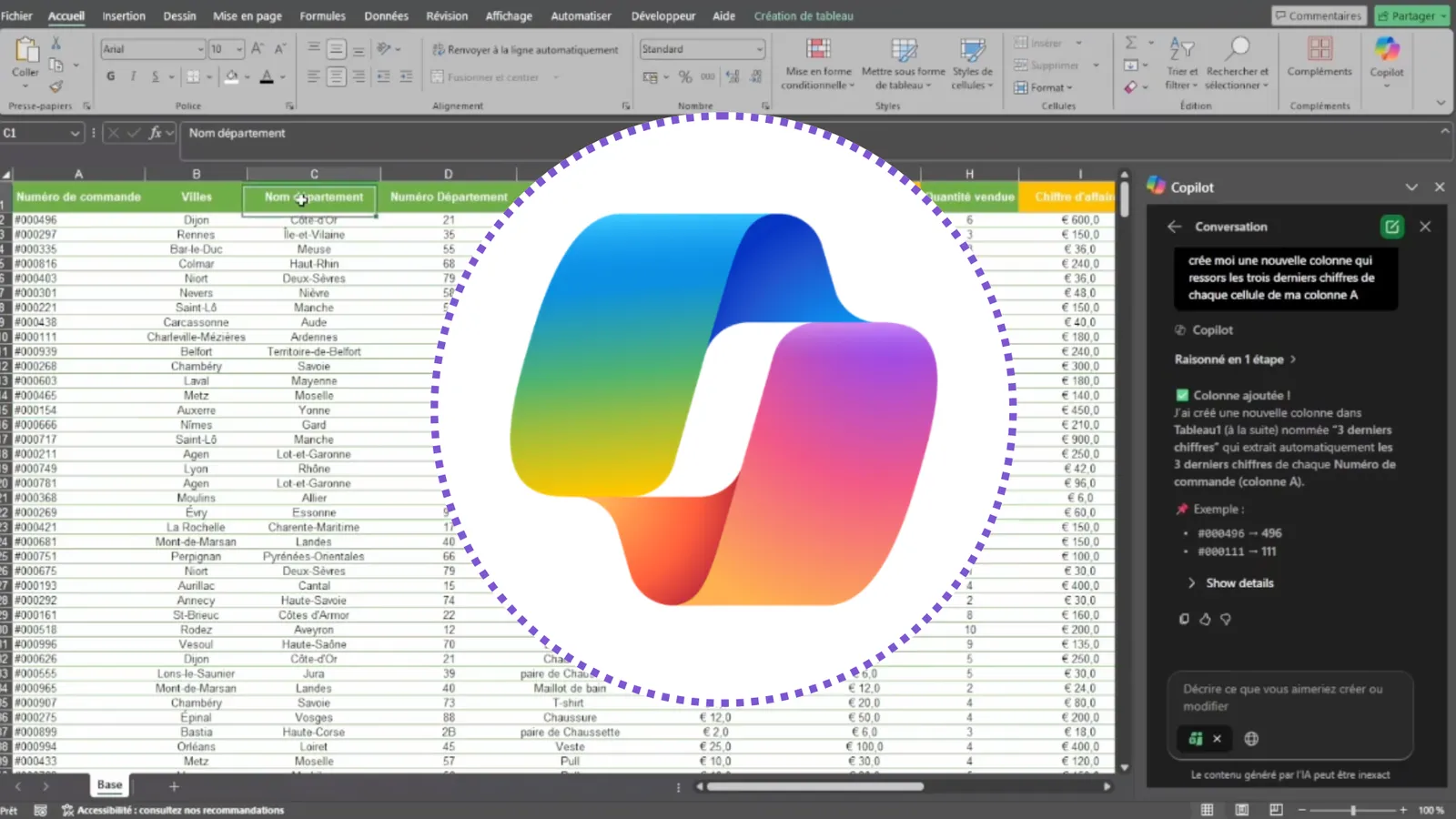Viewport: 1456px width, 819px height.
Task: Switch to the Mise en page tab
Action: point(248,15)
